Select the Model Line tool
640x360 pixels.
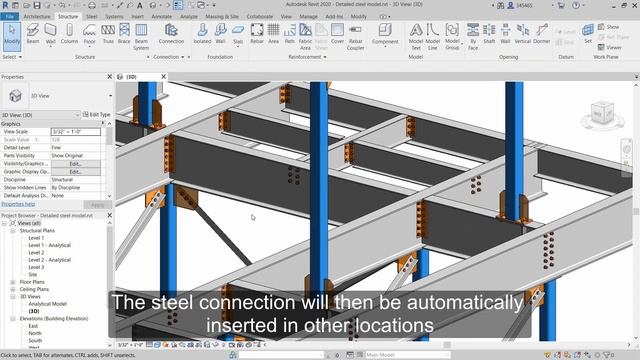[433, 37]
